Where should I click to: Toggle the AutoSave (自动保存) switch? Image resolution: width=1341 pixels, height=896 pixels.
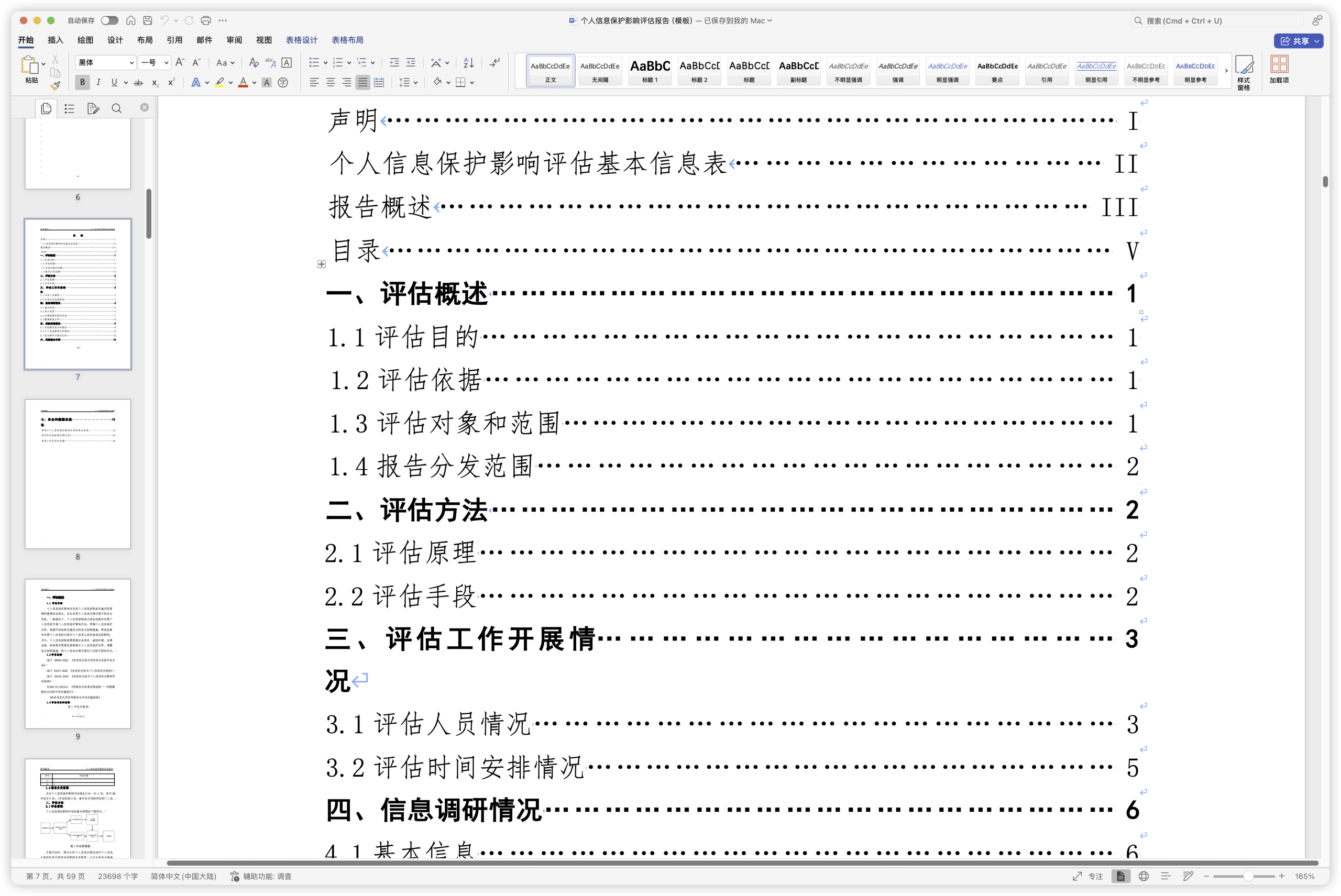coord(109,20)
